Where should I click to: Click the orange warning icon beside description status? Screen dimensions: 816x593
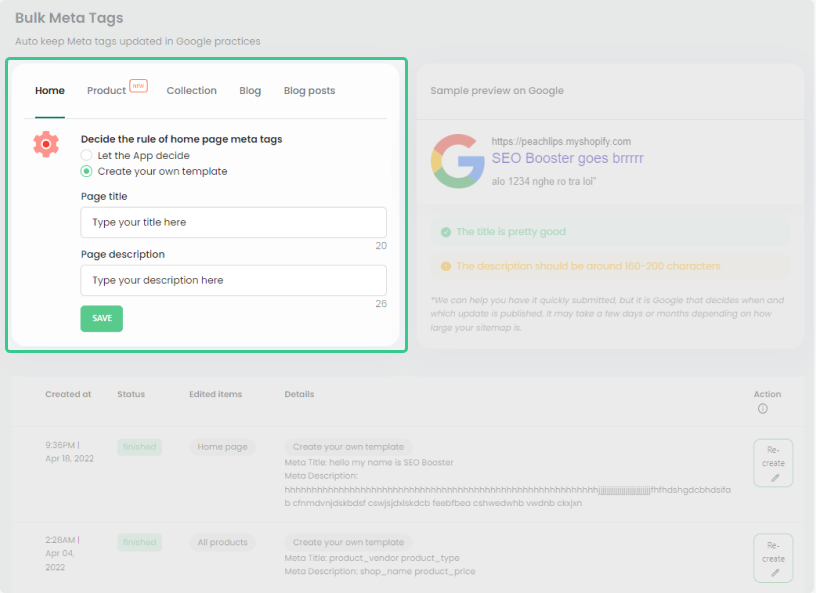pos(445,266)
